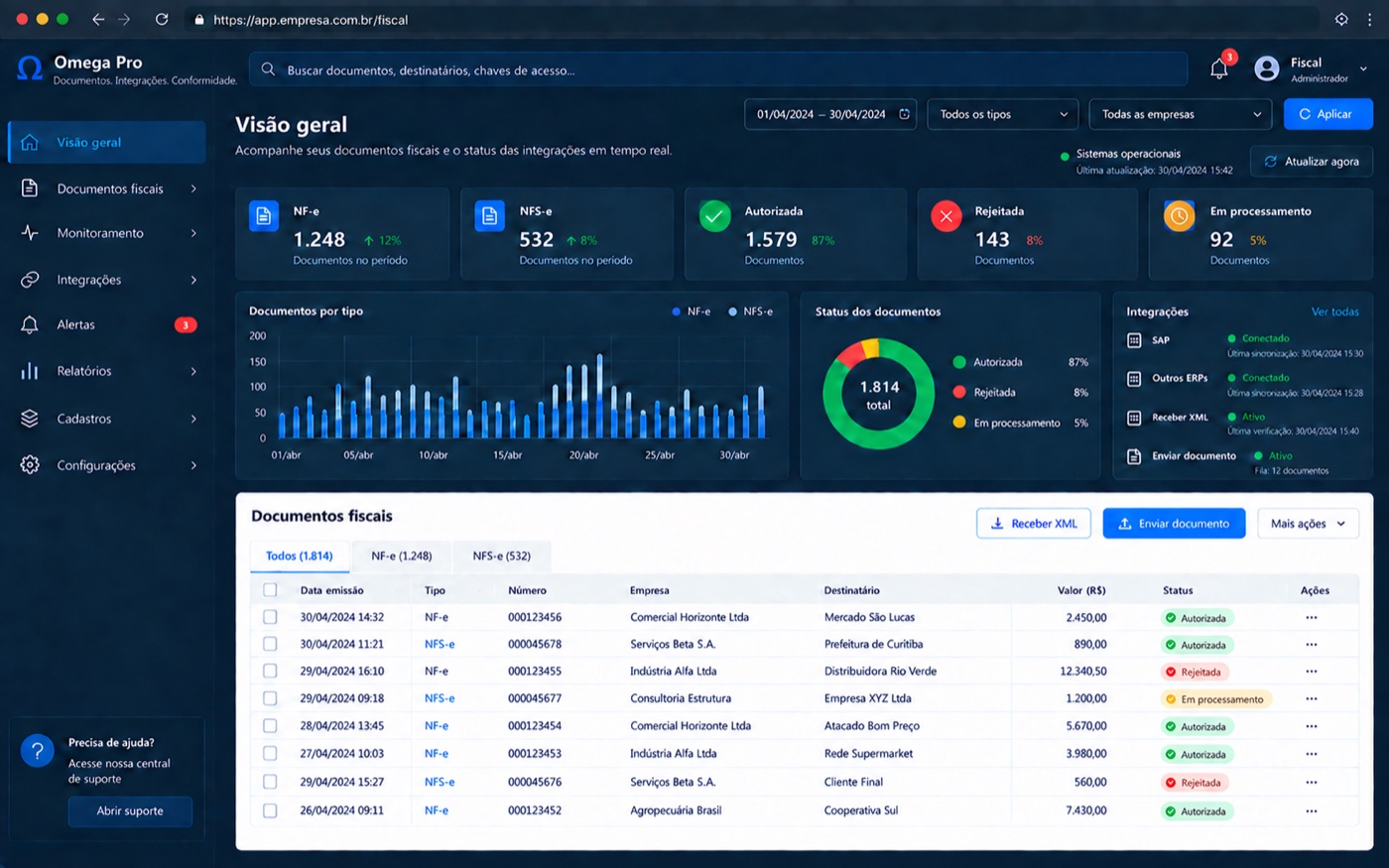The width and height of the screenshot is (1389, 868).
Task: Open row actions for document 000123456
Action: (1312, 617)
